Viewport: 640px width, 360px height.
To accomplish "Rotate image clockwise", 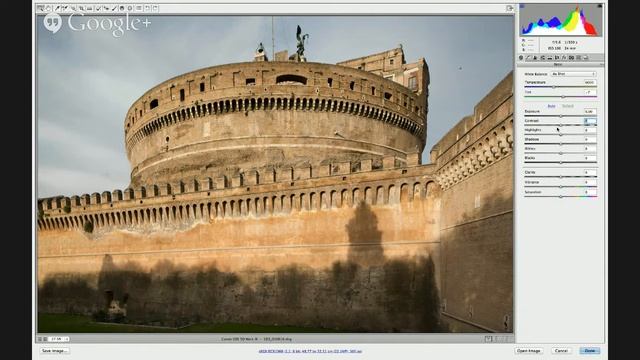I will tap(155, 8).
